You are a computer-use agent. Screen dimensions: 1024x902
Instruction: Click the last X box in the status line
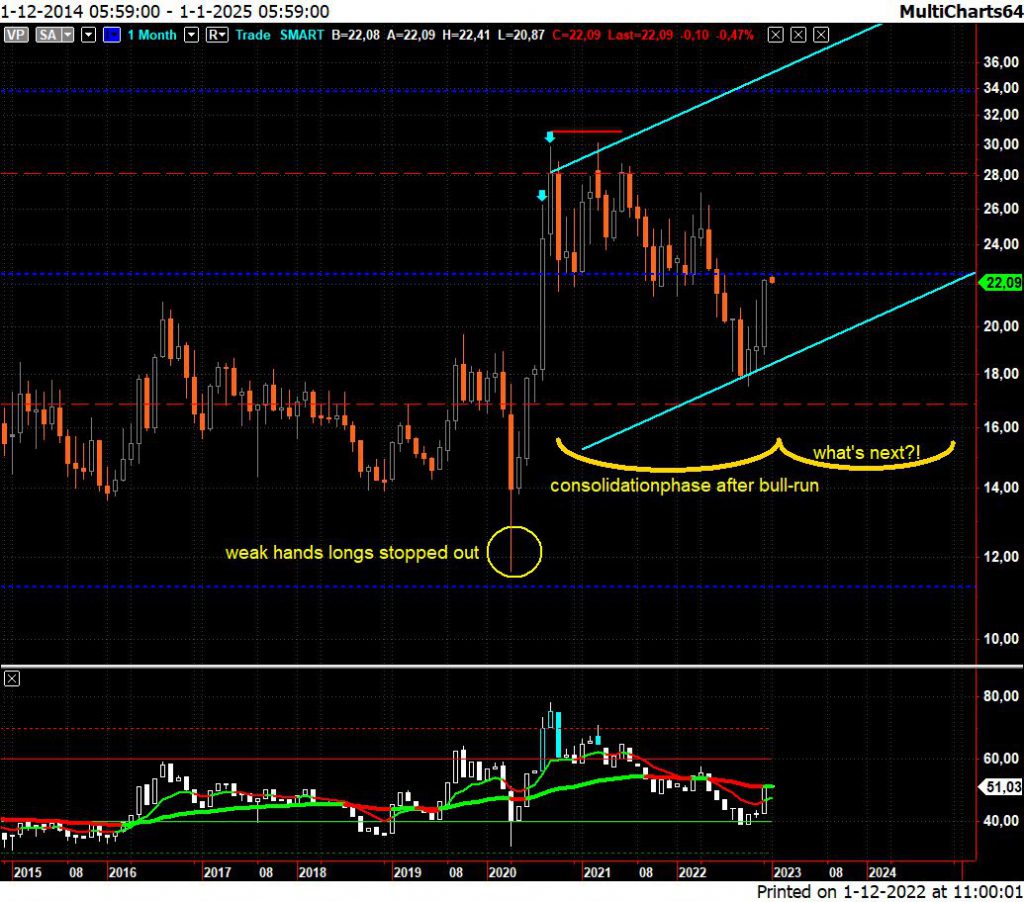point(821,34)
